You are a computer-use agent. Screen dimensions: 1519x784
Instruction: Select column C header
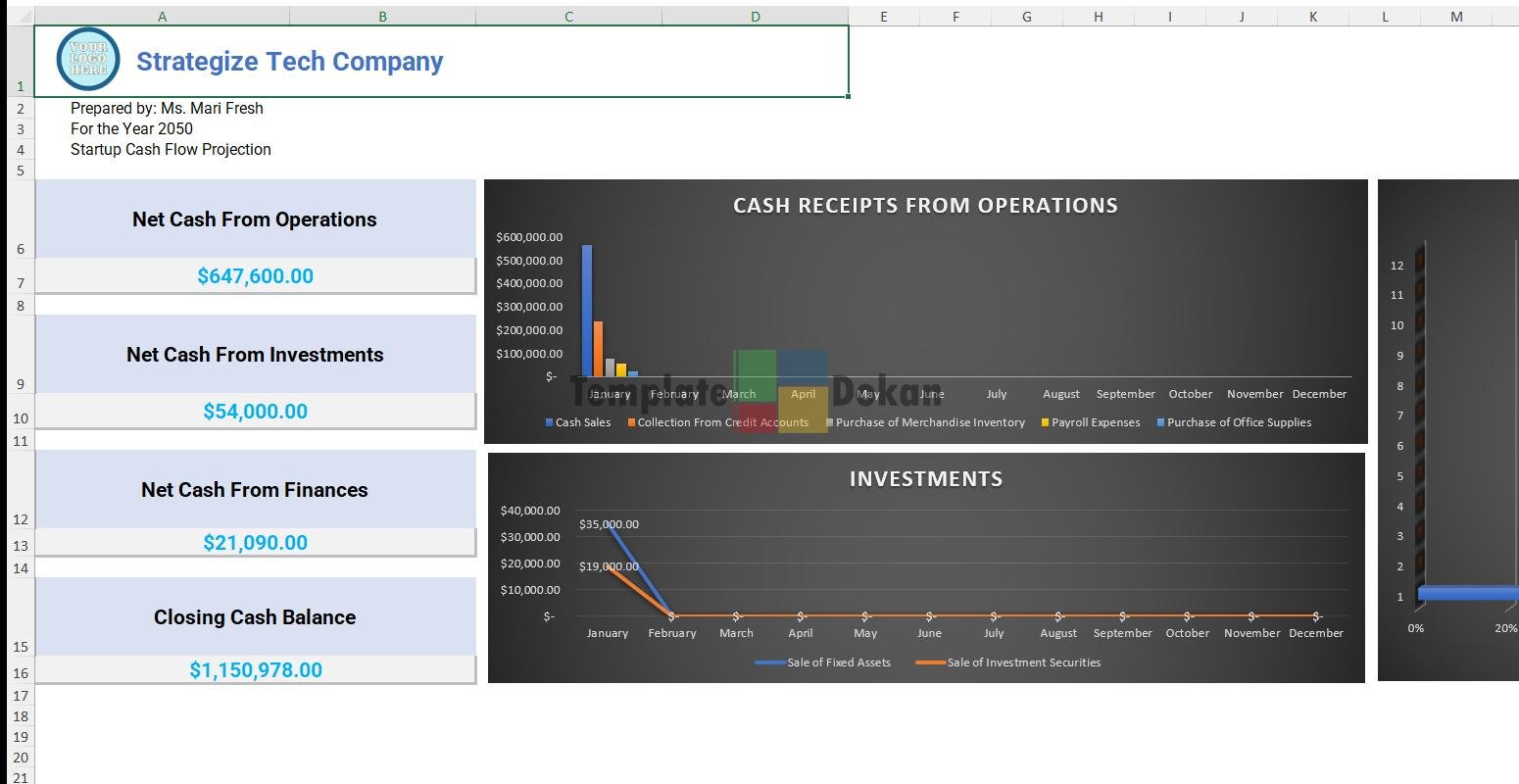pos(568,16)
